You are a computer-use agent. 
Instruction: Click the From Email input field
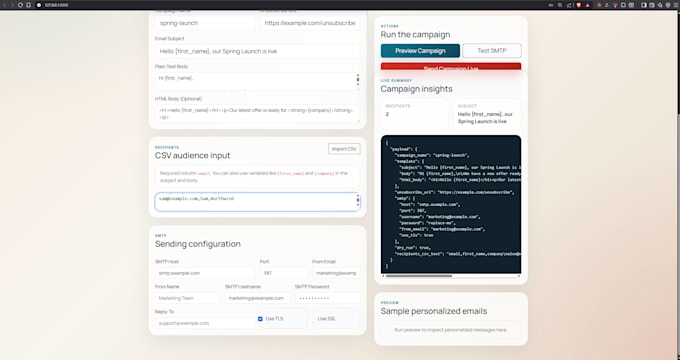tap(336, 273)
